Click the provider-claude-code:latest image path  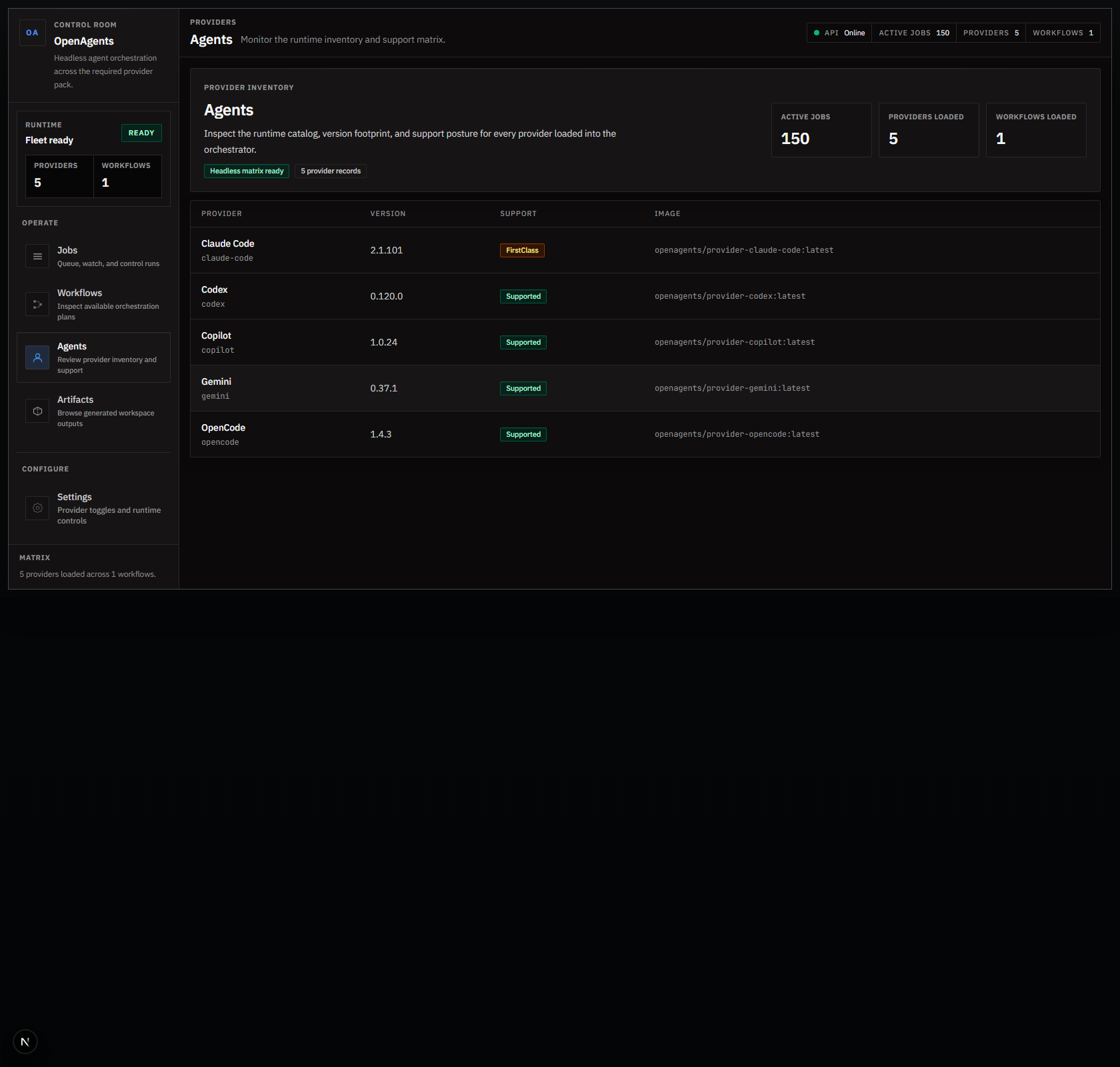tap(744, 250)
